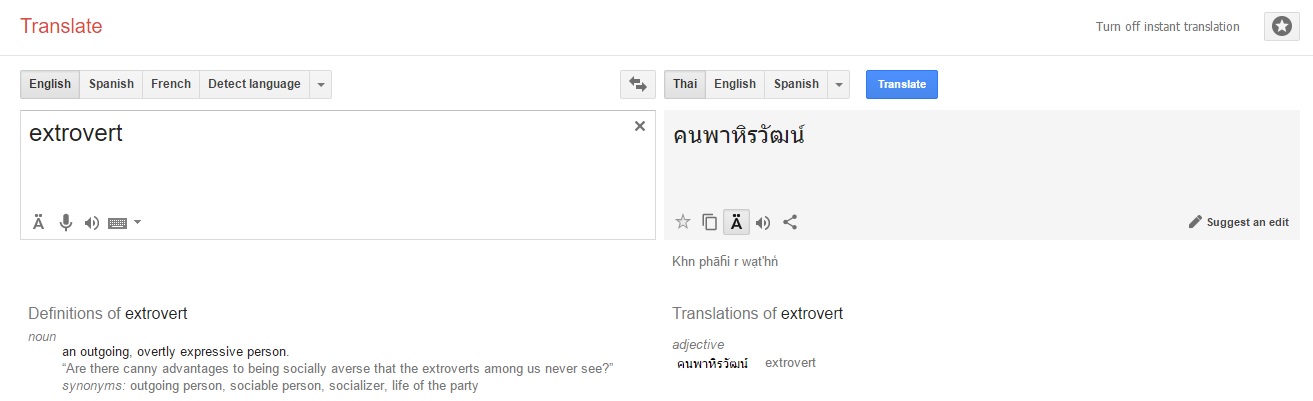This screenshot has height=401, width=1313.
Task: Open the Phrasebook star button
Action: coord(1282,27)
